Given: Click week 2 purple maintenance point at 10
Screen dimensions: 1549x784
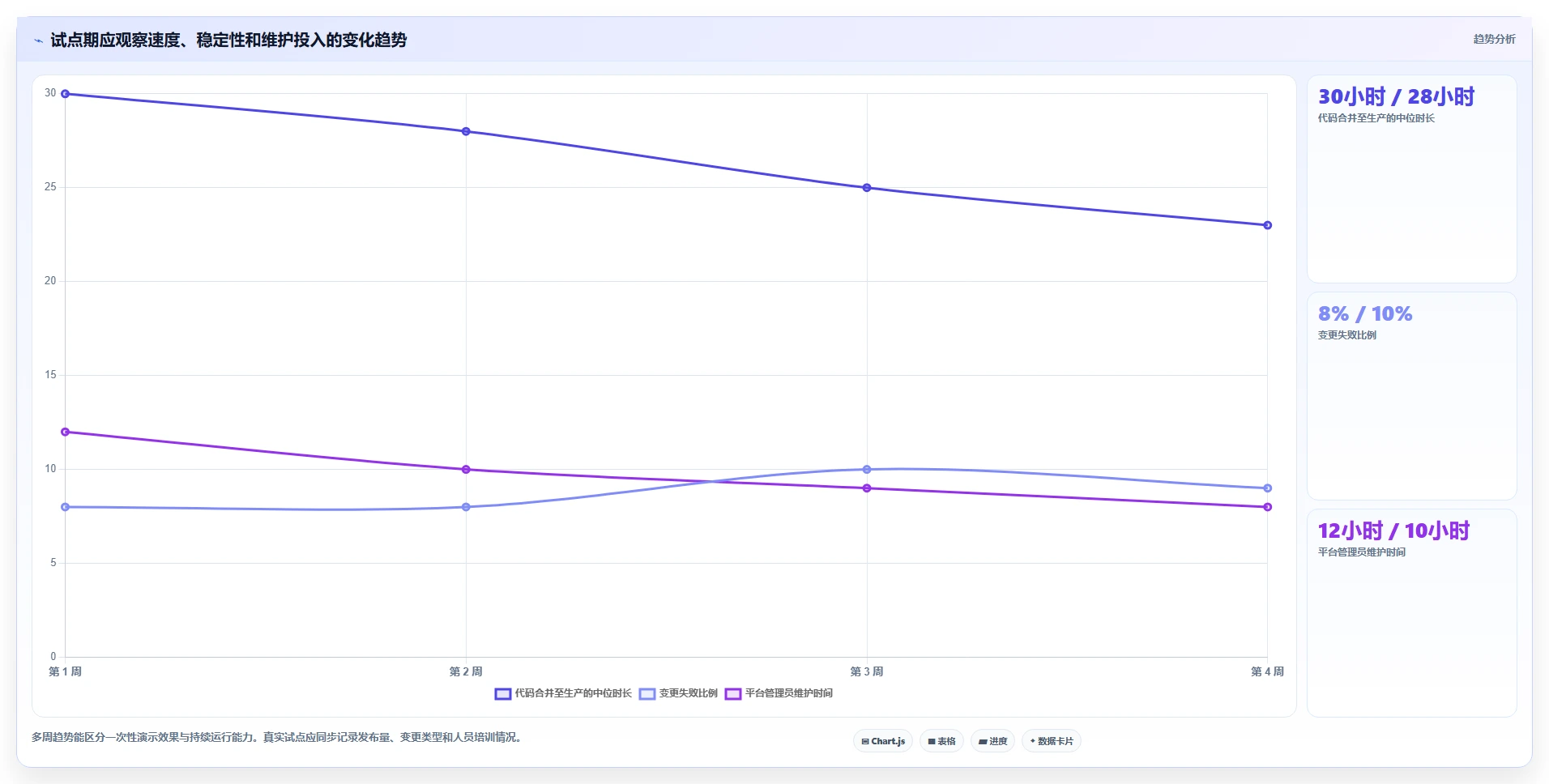Looking at the screenshot, I should pos(466,470).
